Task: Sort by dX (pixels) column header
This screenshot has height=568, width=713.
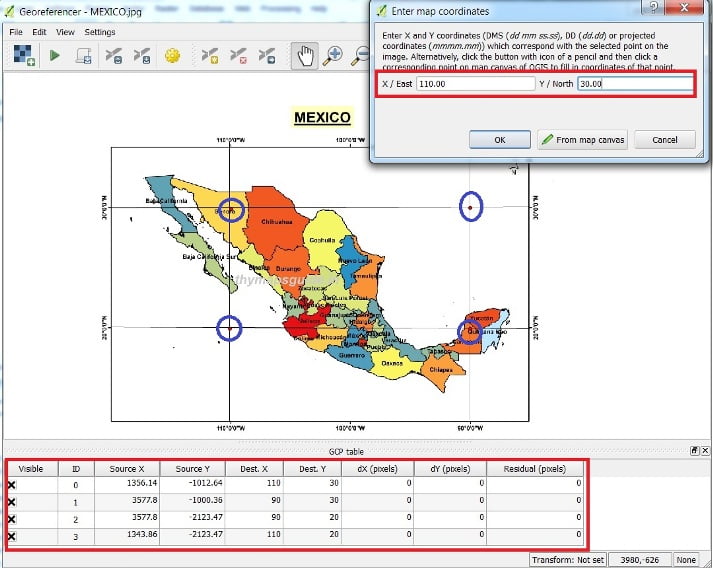Action: [377, 469]
